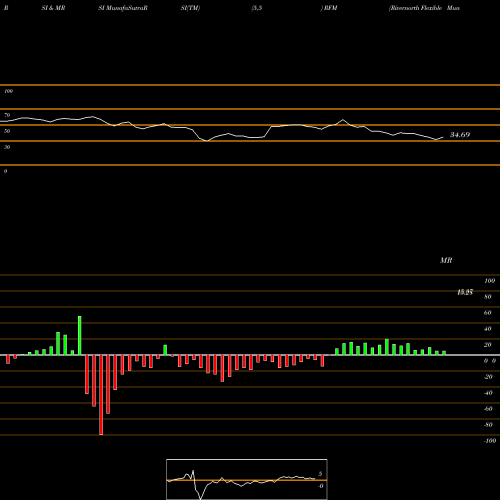The width and height of the screenshot is (500, 500).
Task: Click the isolated green bar amid red bars
Action: [165, 350]
